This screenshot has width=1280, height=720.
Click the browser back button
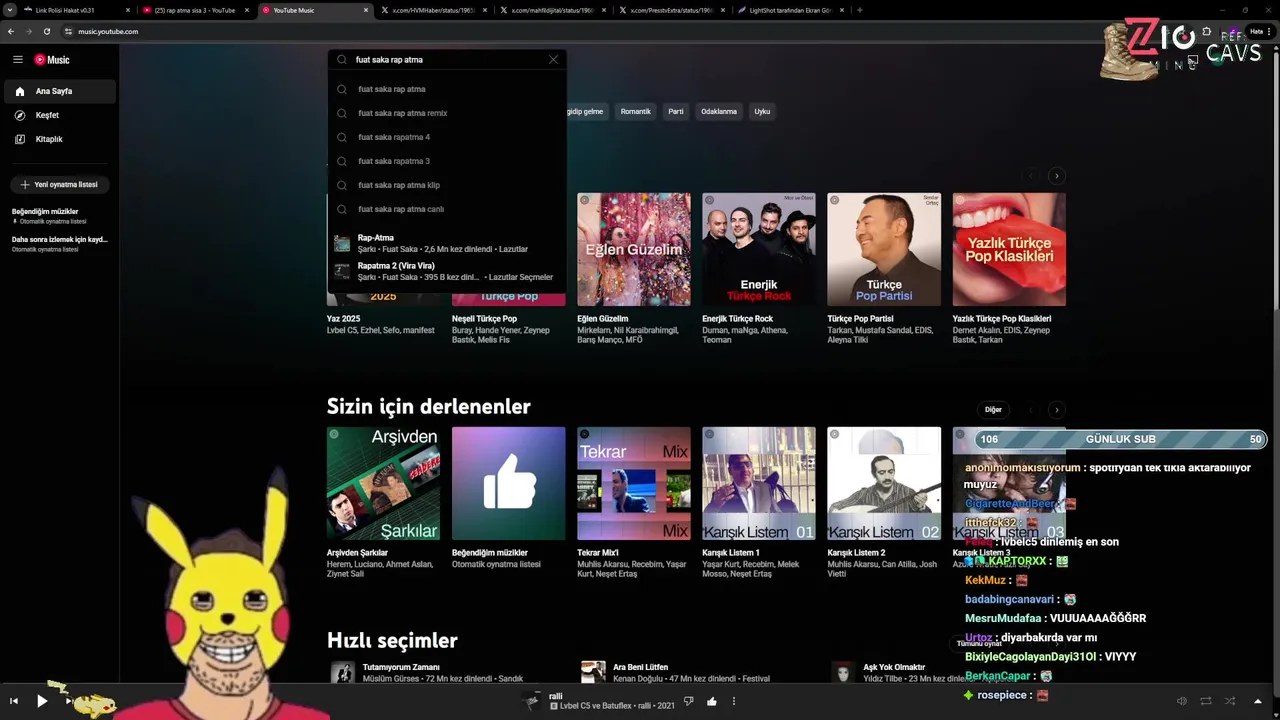pos(11,31)
